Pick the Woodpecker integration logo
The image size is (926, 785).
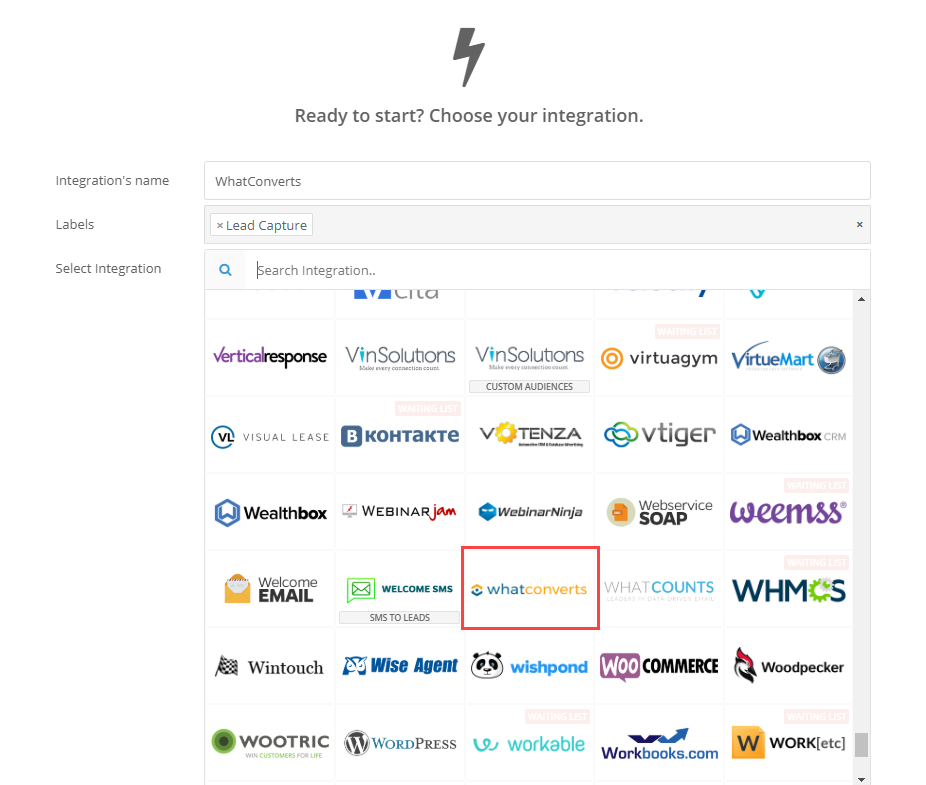tap(788, 666)
